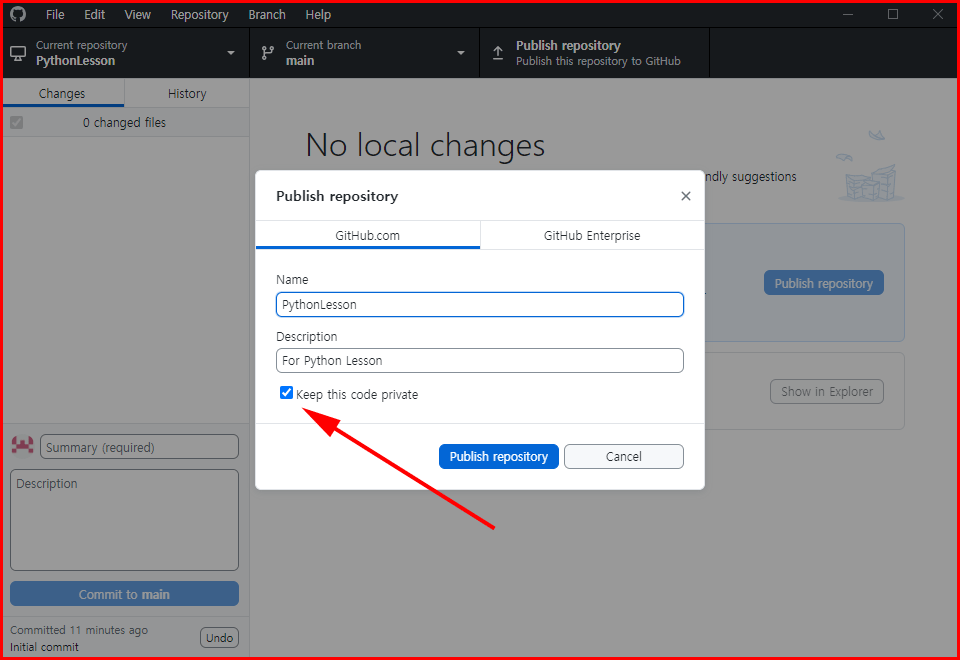Focus the Summary (required) commit field

139,447
